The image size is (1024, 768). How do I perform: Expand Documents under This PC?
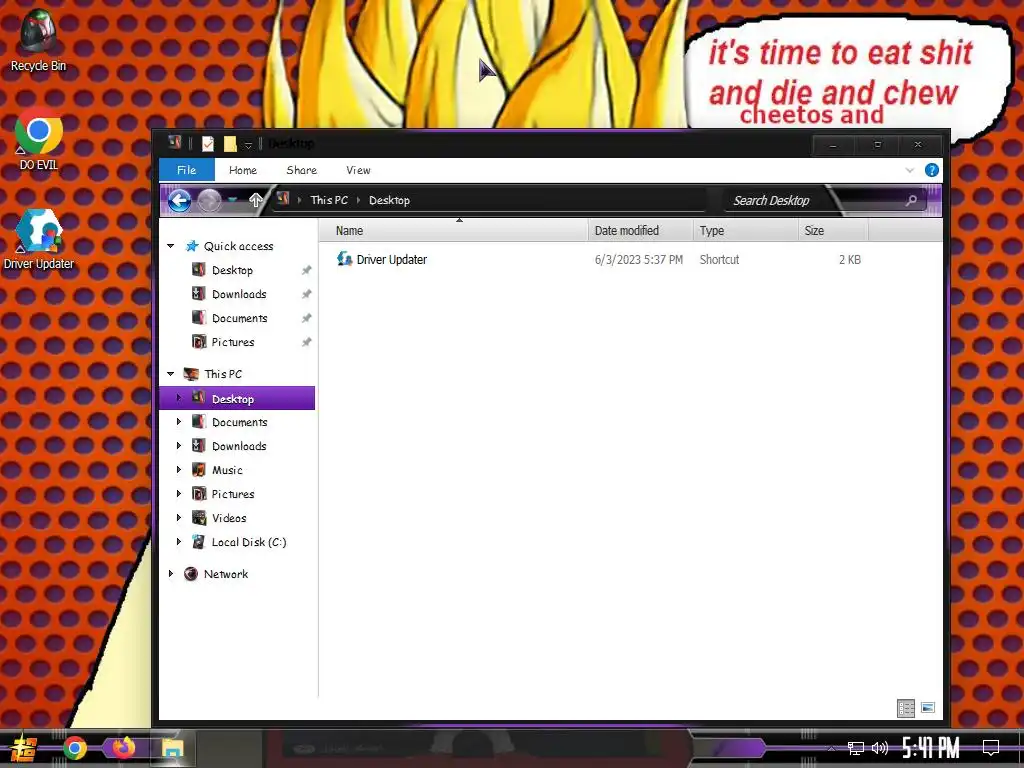tap(179, 422)
